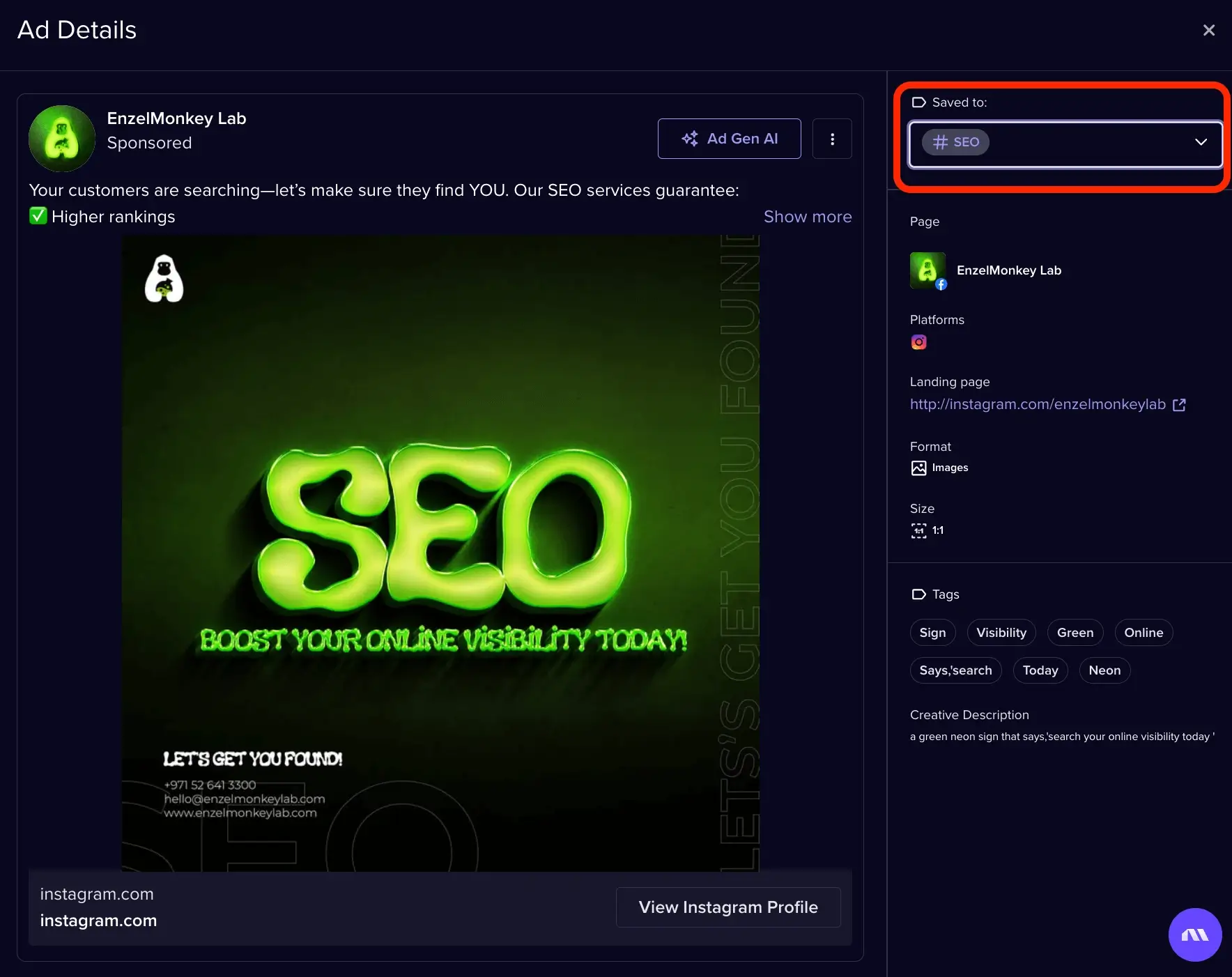Click the bold instagram.com link text

[x=98, y=921]
